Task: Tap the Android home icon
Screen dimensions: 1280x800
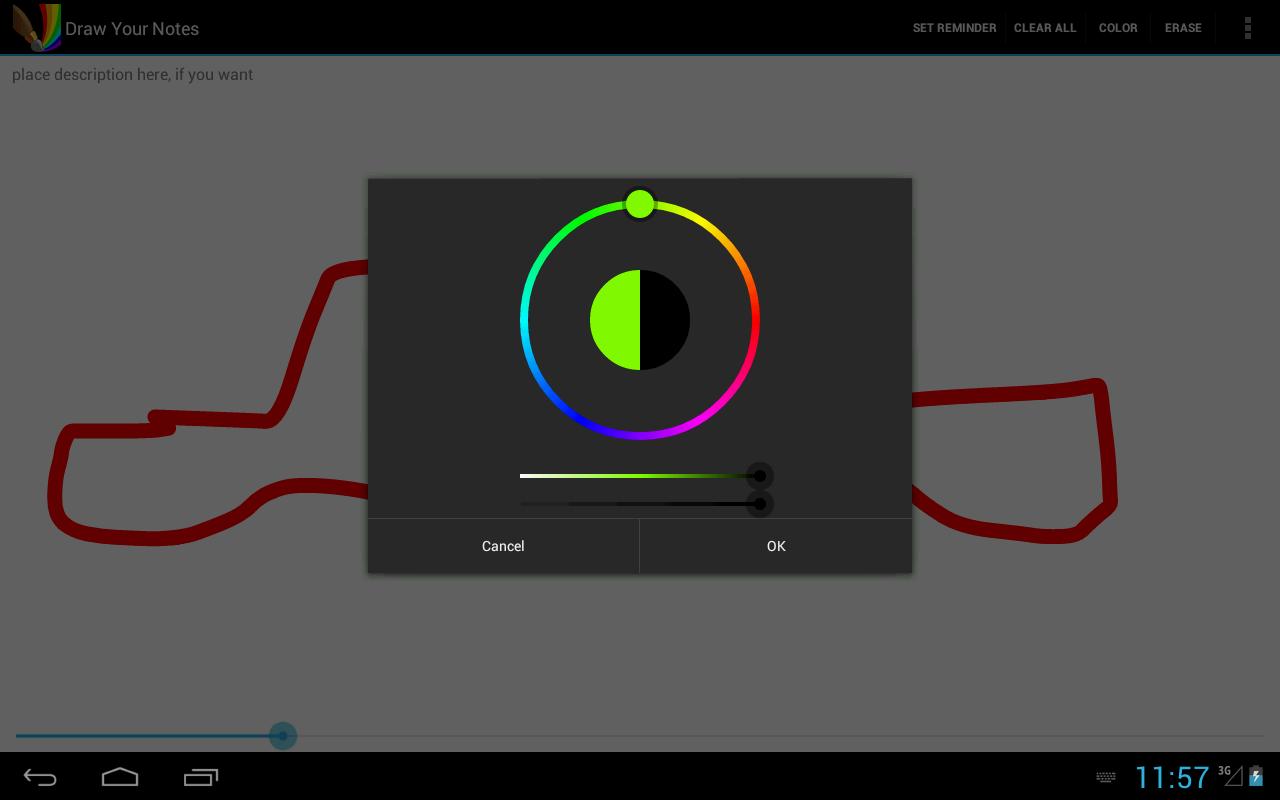Action: (x=120, y=777)
